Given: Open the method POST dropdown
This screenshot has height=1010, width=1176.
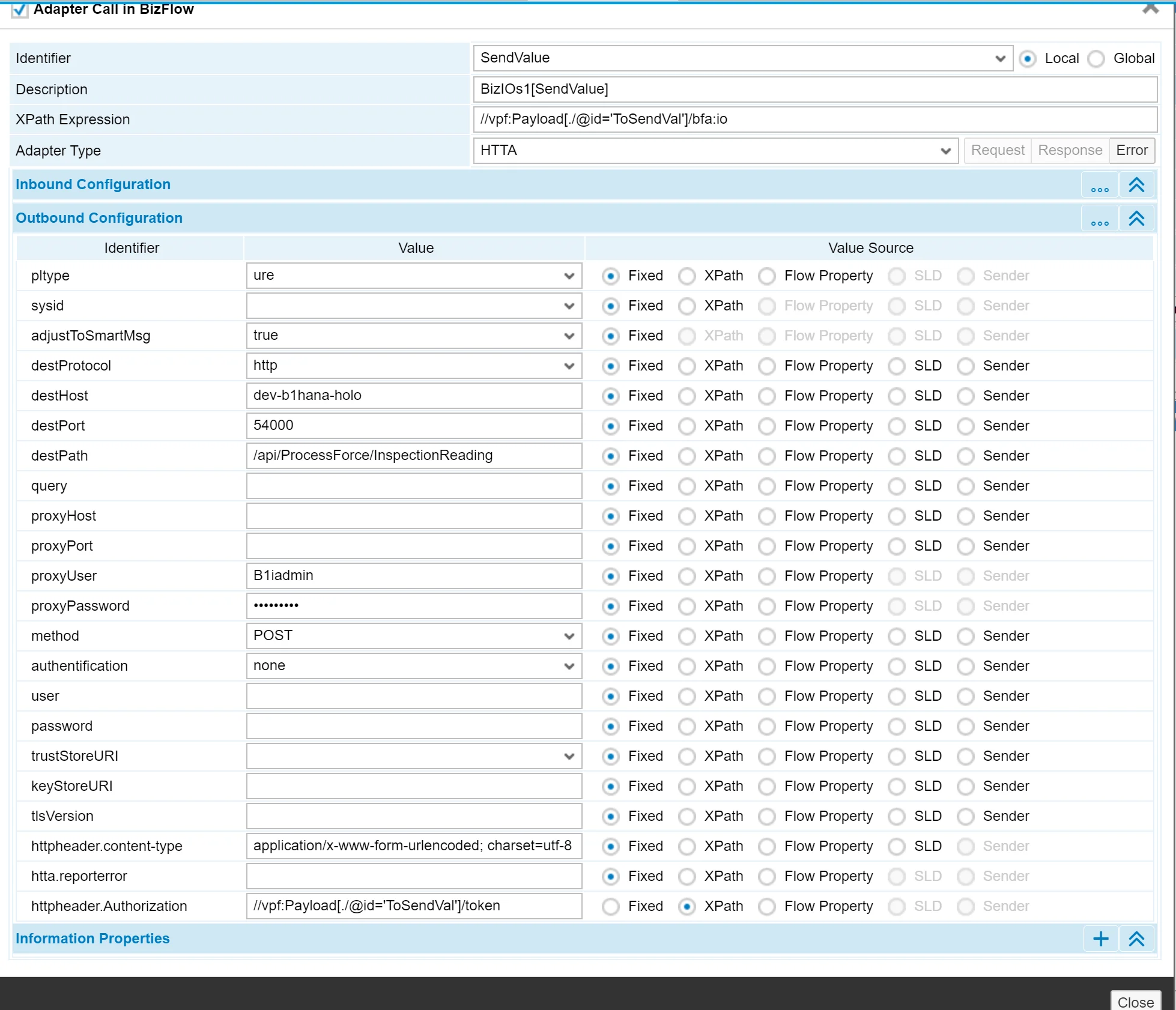Looking at the screenshot, I should click(x=413, y=636).
